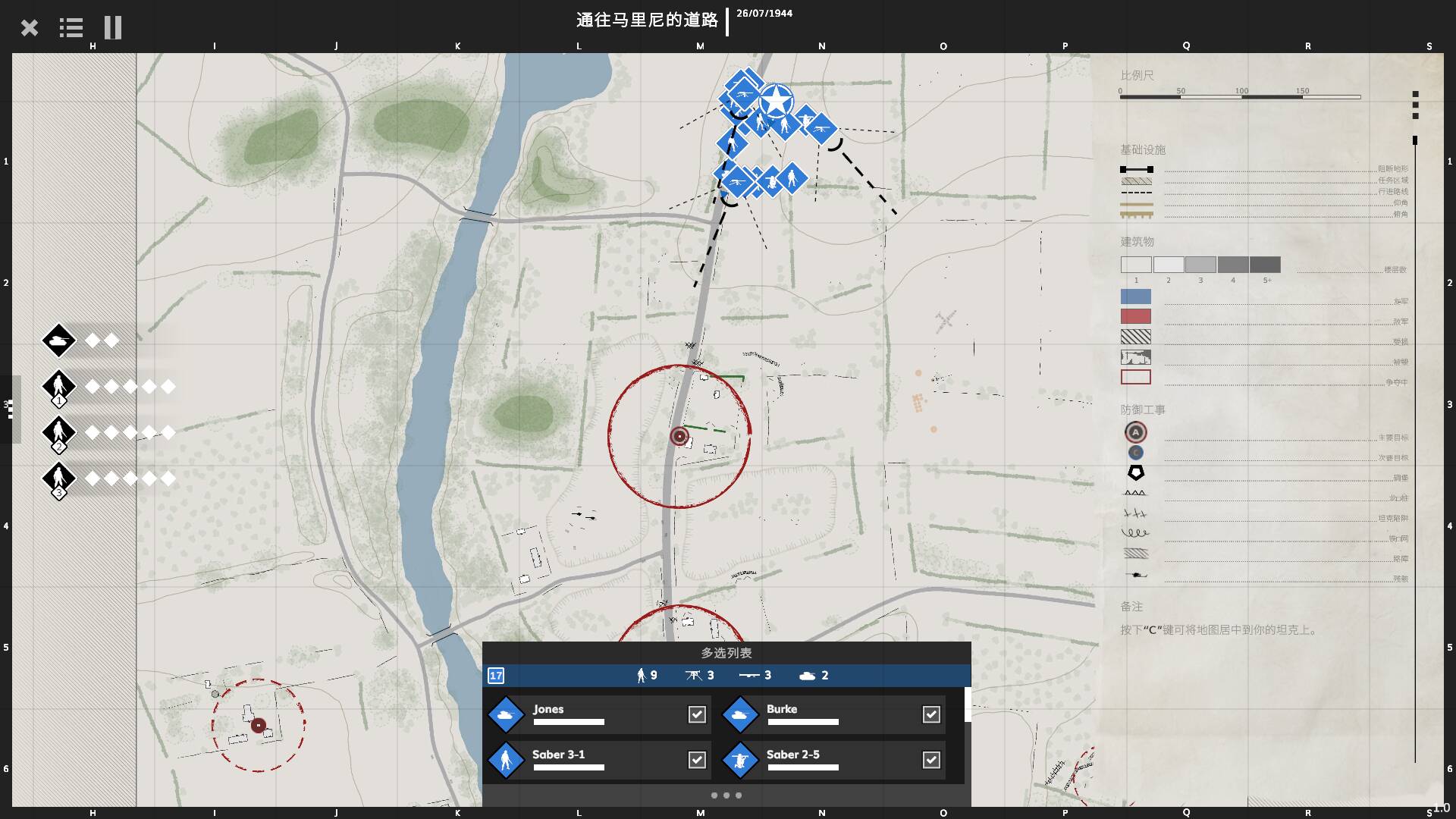
Task: Filter selection by tank count icon
Action: (x=808, y=675)
